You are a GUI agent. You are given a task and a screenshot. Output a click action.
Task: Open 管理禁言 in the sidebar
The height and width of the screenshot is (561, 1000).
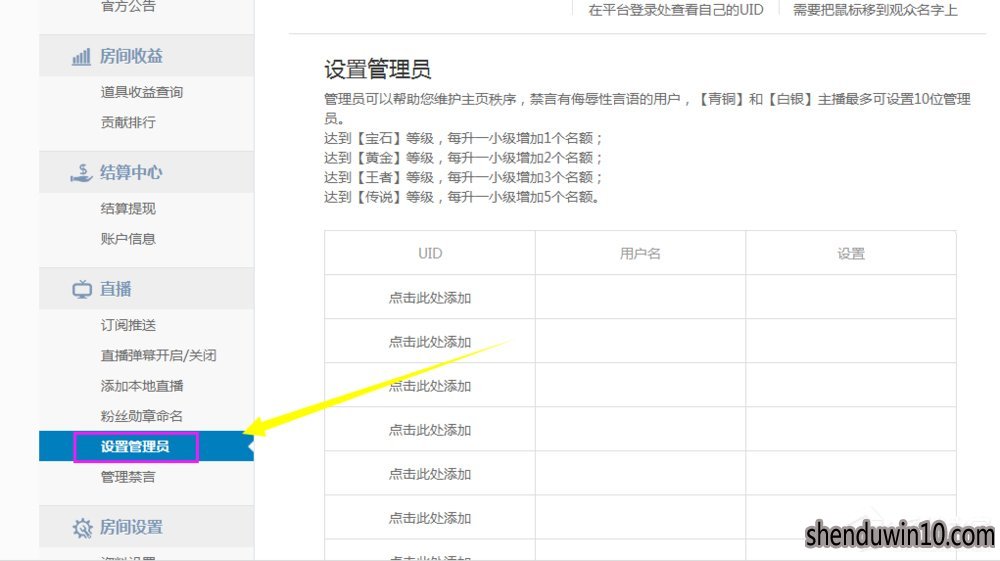click(128, 477)
